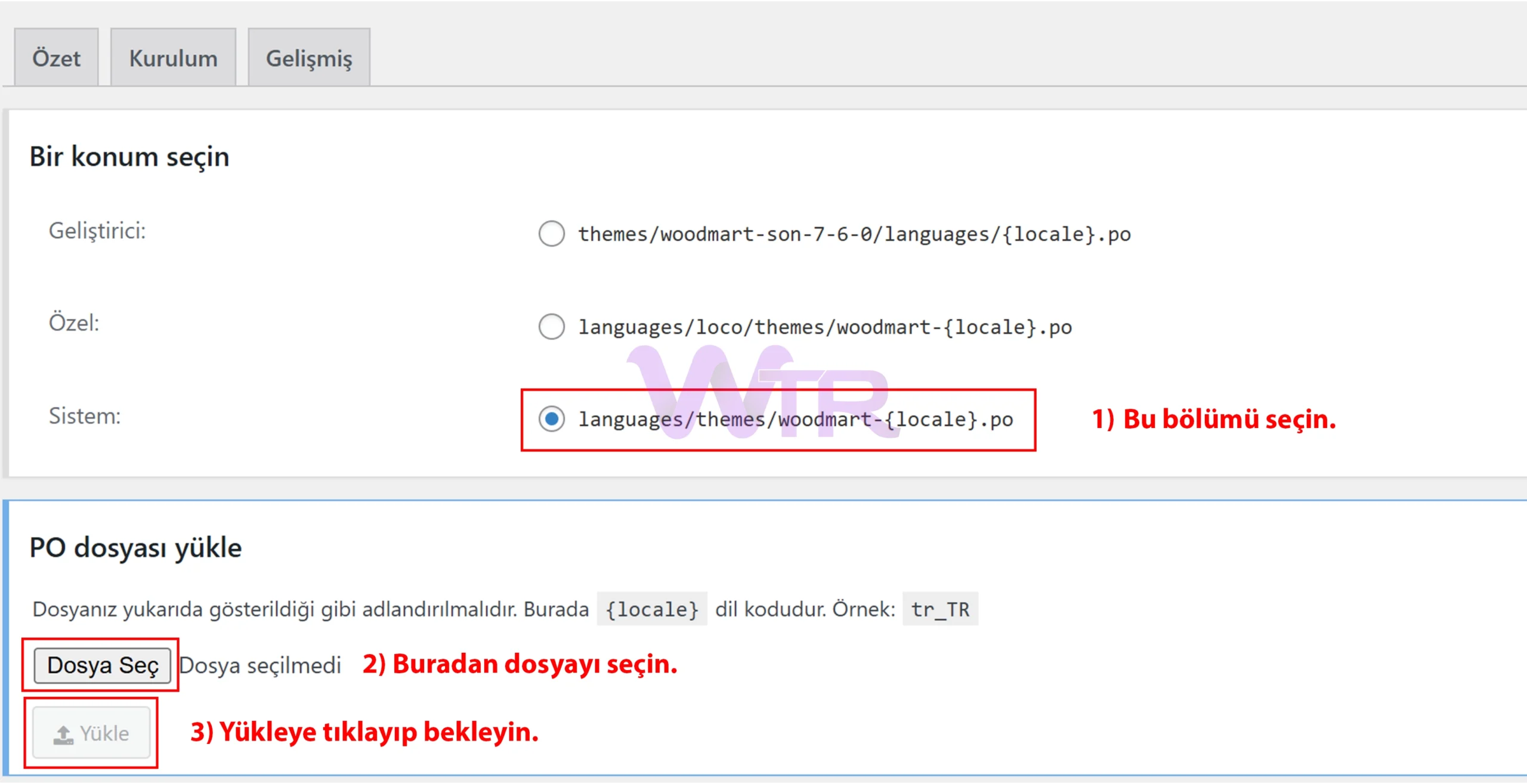Click the Geliştirici: row label
Screen dimensions: 1527x784
point(97,231)
